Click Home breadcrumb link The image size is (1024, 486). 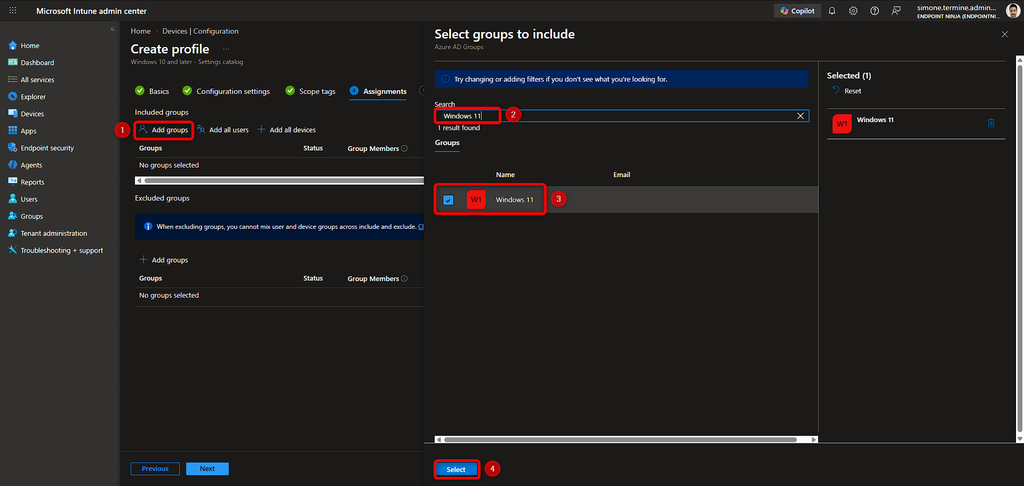point(140,31)
